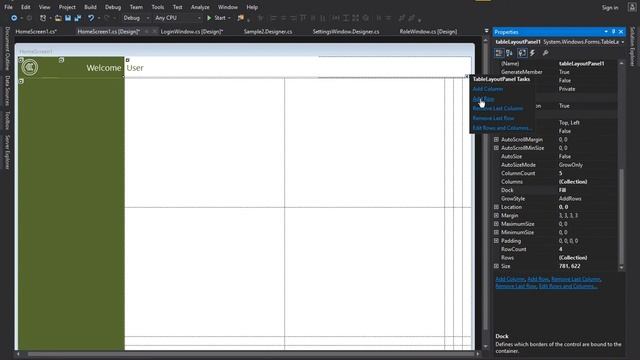Select Alphabetical sort in Properties panel
The image size is (640, 360).
pos(509,53)
